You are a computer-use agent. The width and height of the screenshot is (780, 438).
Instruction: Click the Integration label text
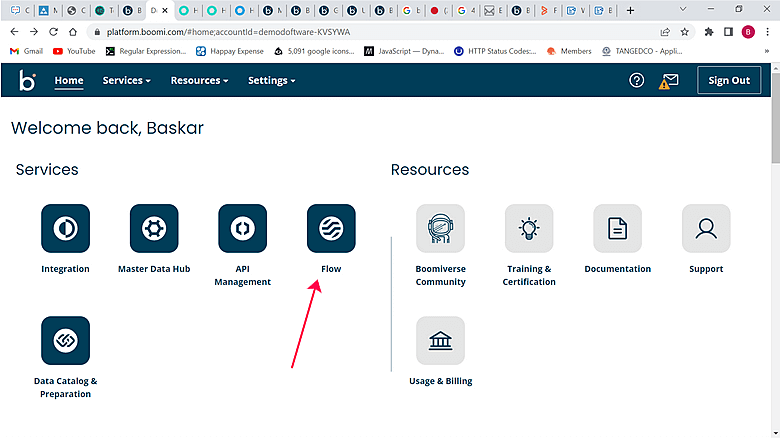pos(65,269)
